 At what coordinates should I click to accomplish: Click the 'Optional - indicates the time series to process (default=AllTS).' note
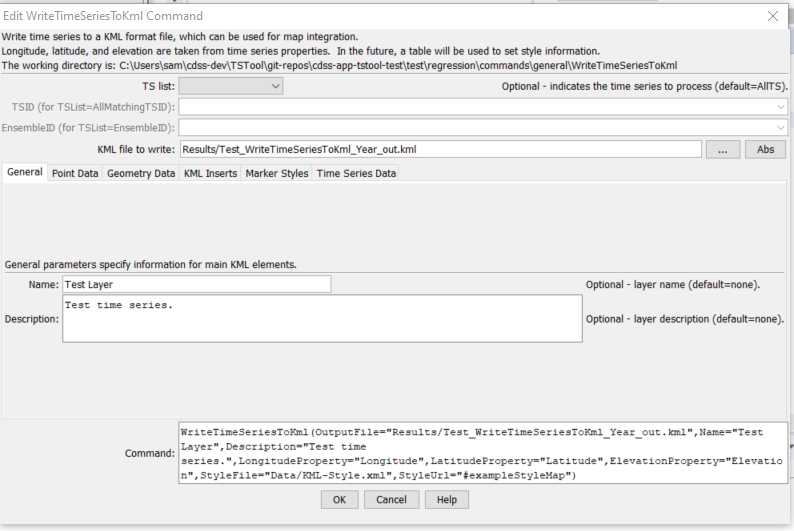[645, 87]
